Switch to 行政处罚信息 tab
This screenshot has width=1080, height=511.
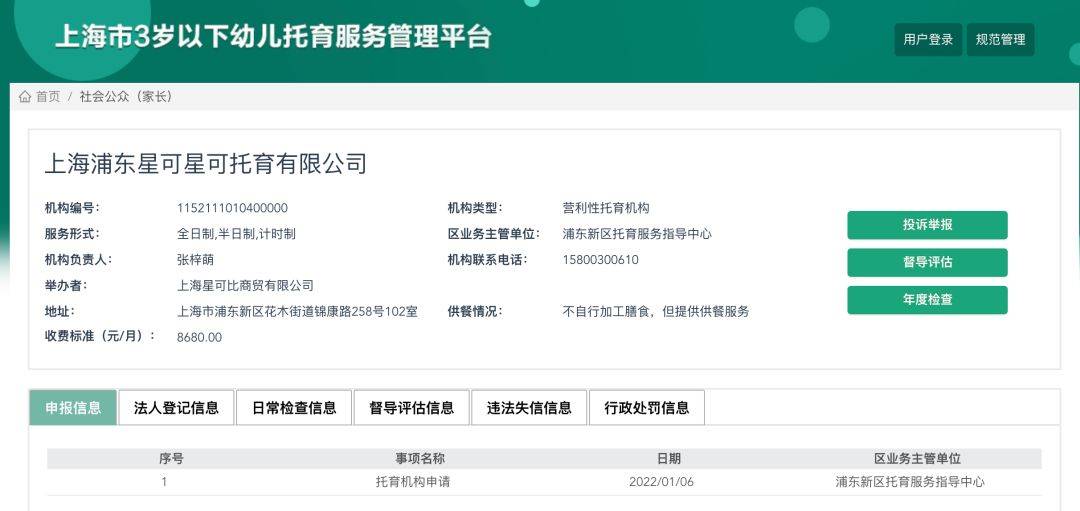[647, 408]
